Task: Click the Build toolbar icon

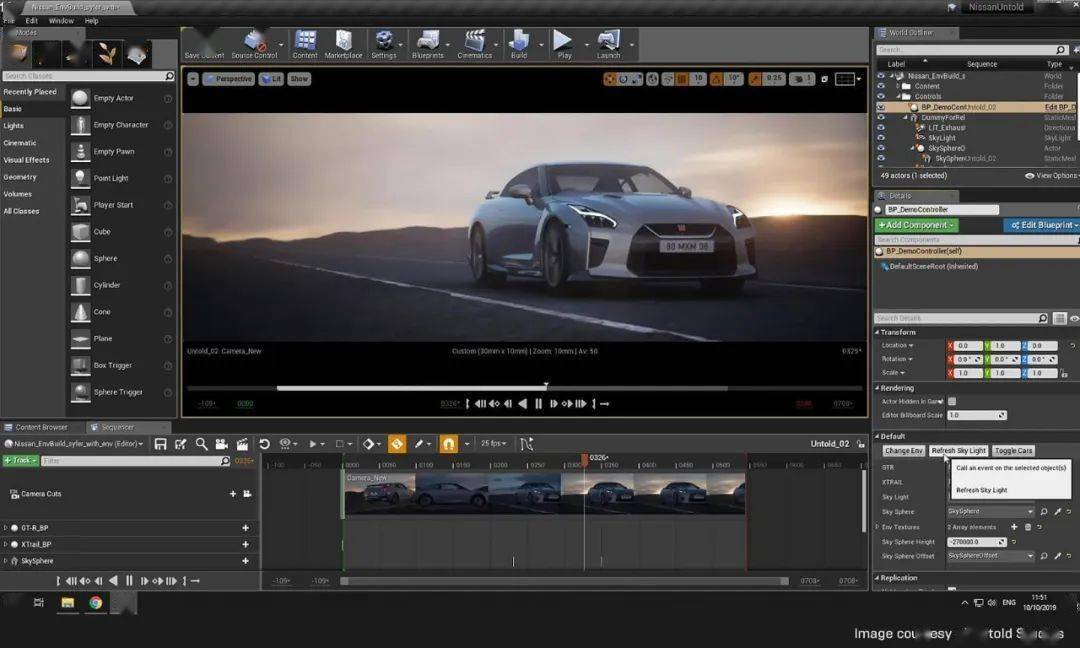Action: [519, 43]
